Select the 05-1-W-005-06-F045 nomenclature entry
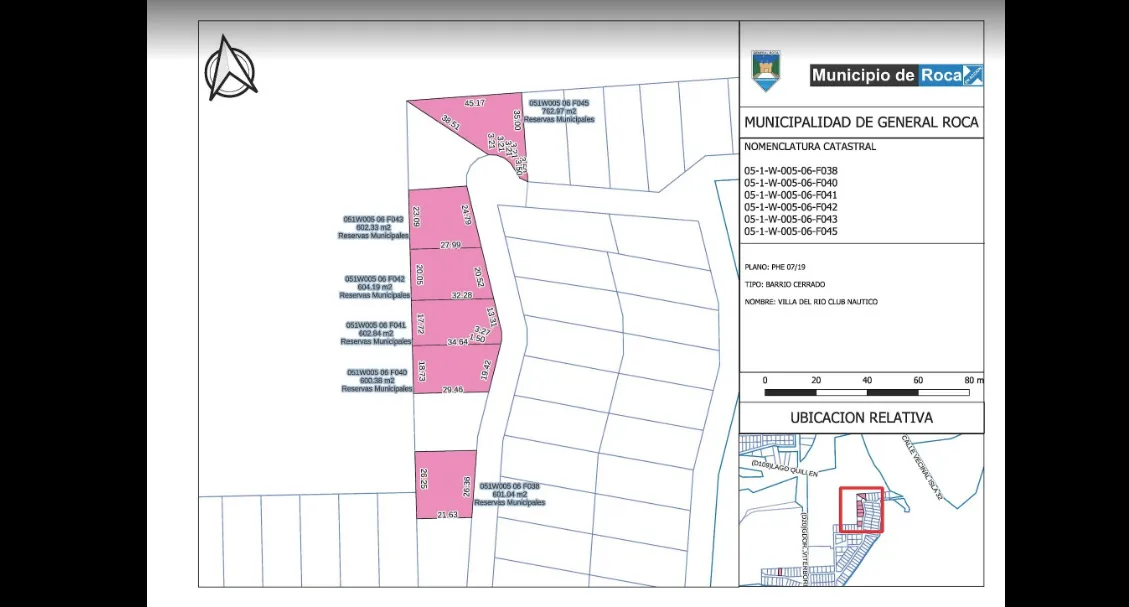This screenshot has height=607, width=1129. [791, 232]
